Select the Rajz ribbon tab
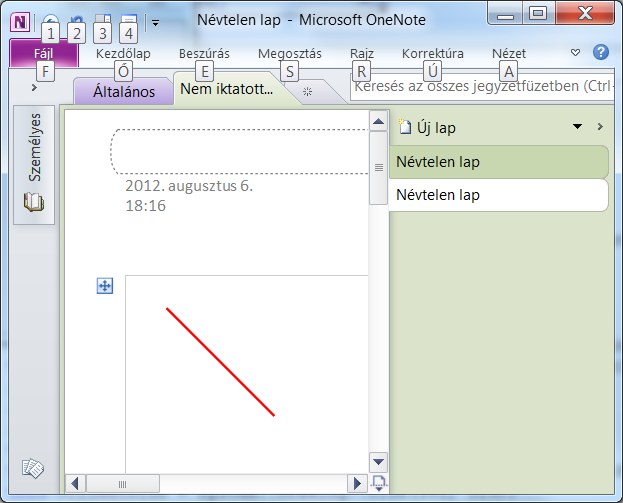The width and height of the screenshot is (623, 503). (362, 54)
